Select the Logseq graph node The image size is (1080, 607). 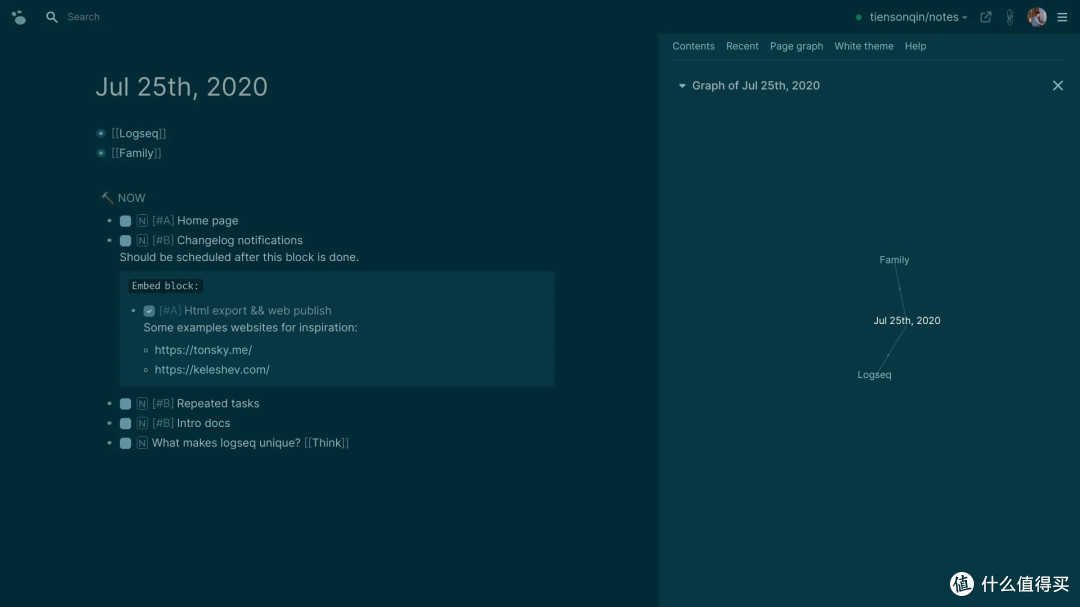tap(874, 375)
